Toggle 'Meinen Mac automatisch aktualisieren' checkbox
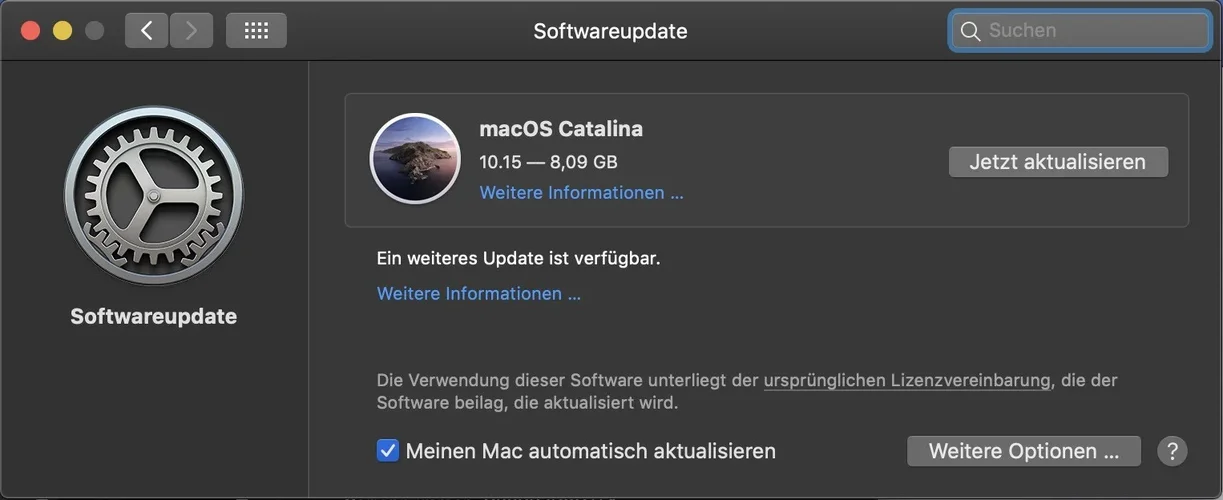Image resolution: width=1223 pixels, height=500 pixels. (x=388, y=451)
